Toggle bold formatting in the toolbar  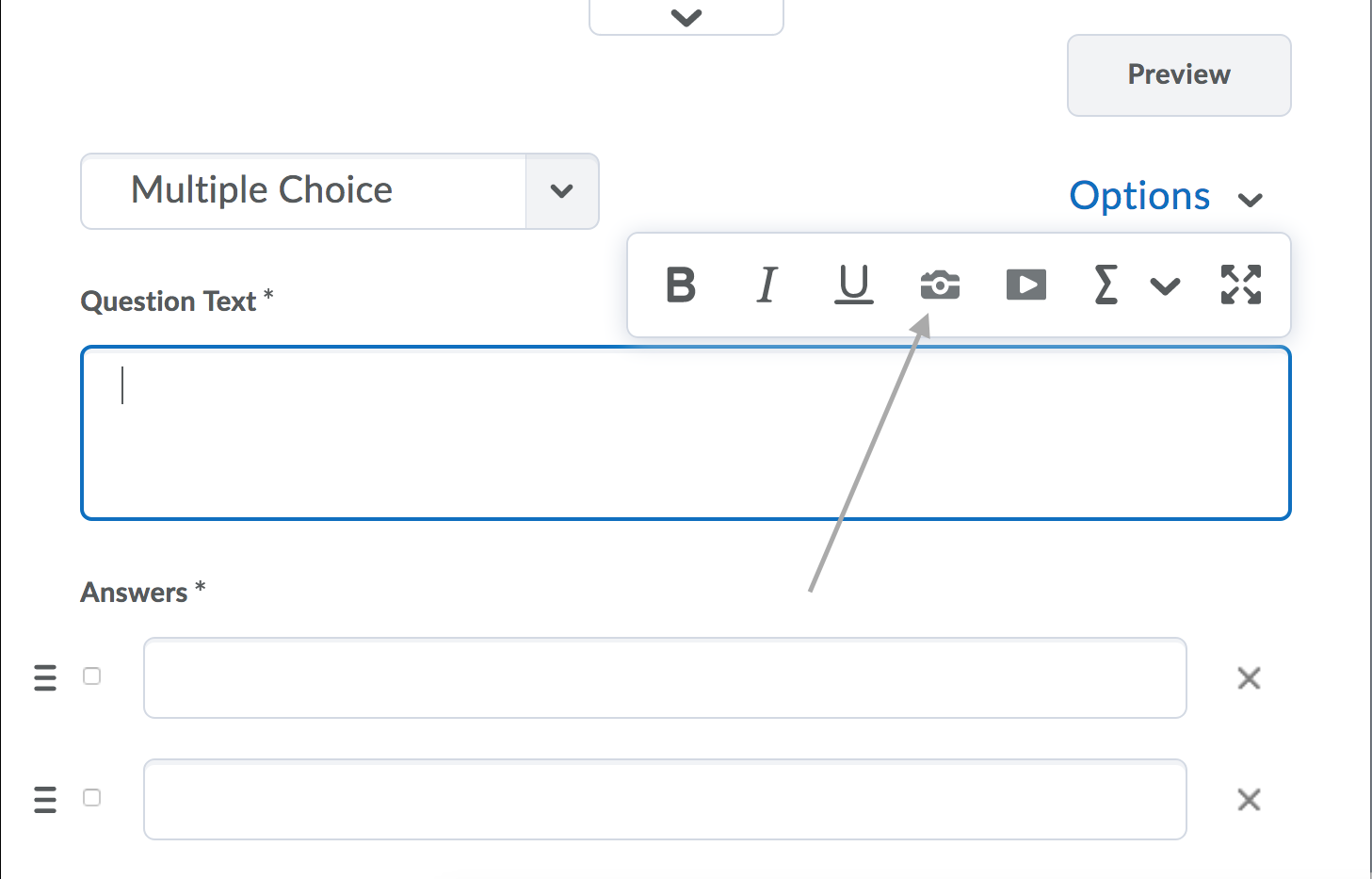click(x=681, y=285)
